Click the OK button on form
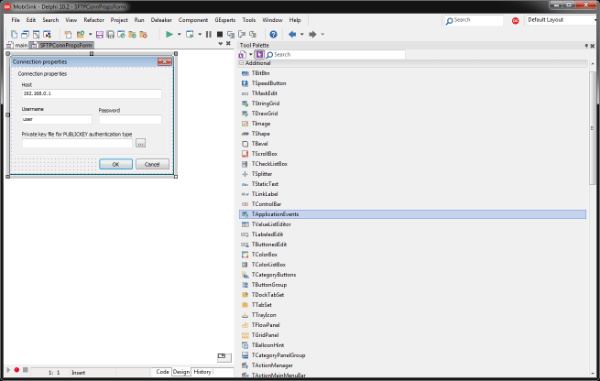 click(116, 164)
